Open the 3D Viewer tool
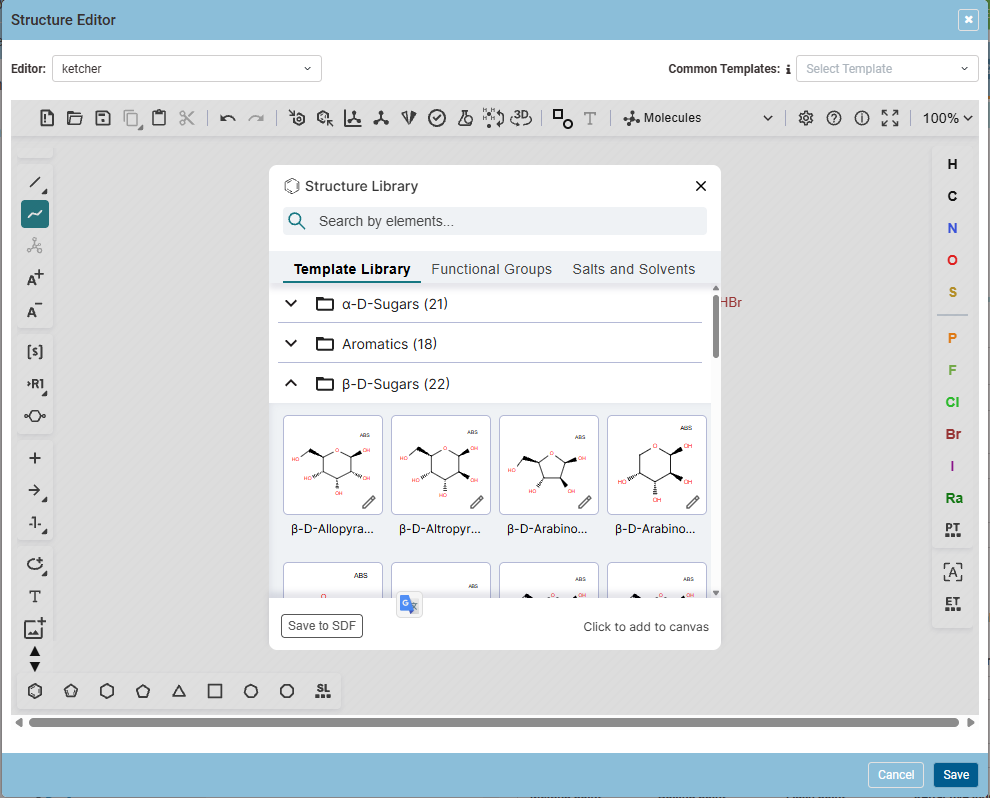Image resolution: width=990 pixels, height=798 pixels. click(521, 118)
